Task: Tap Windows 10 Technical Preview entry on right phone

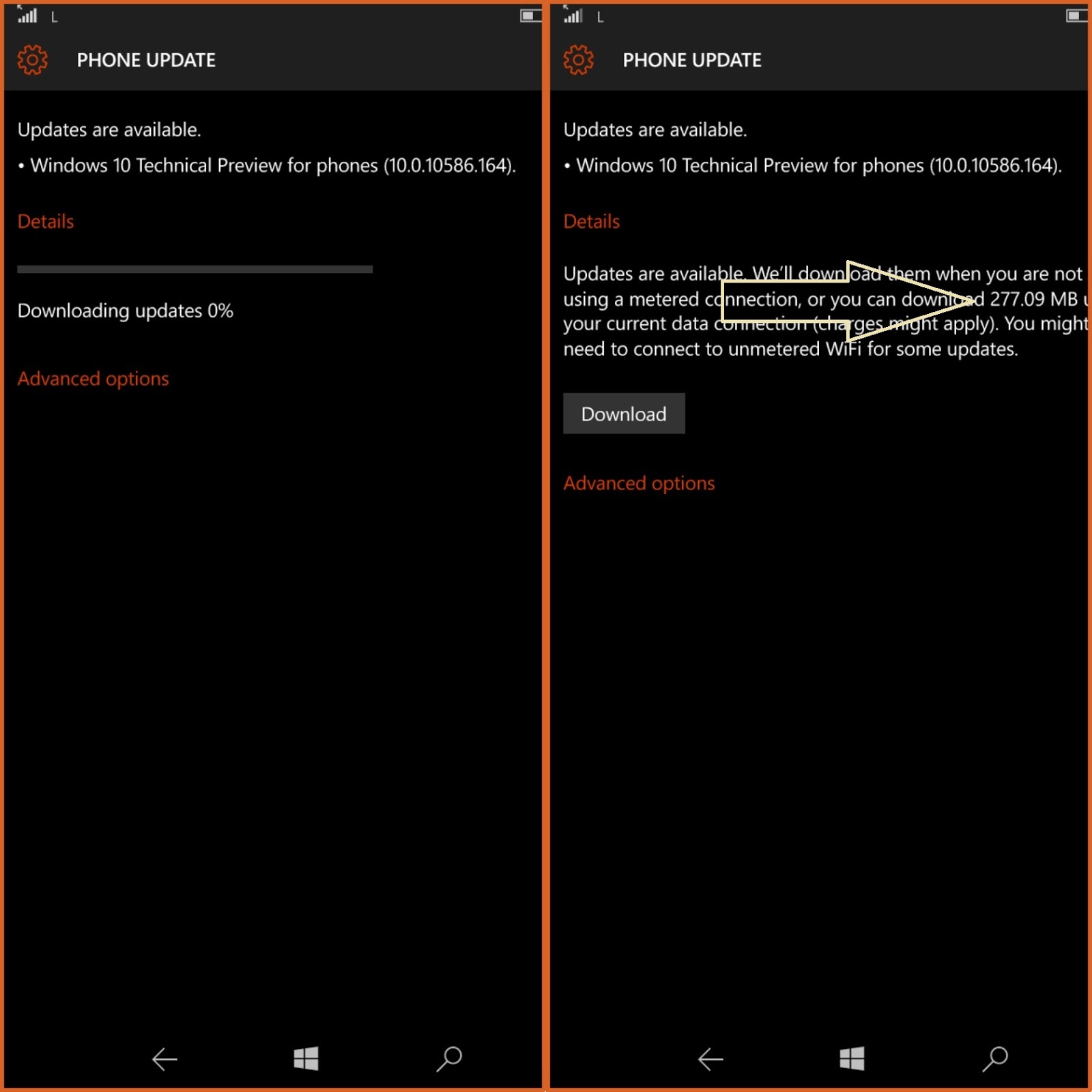Action: pos(813,166)
